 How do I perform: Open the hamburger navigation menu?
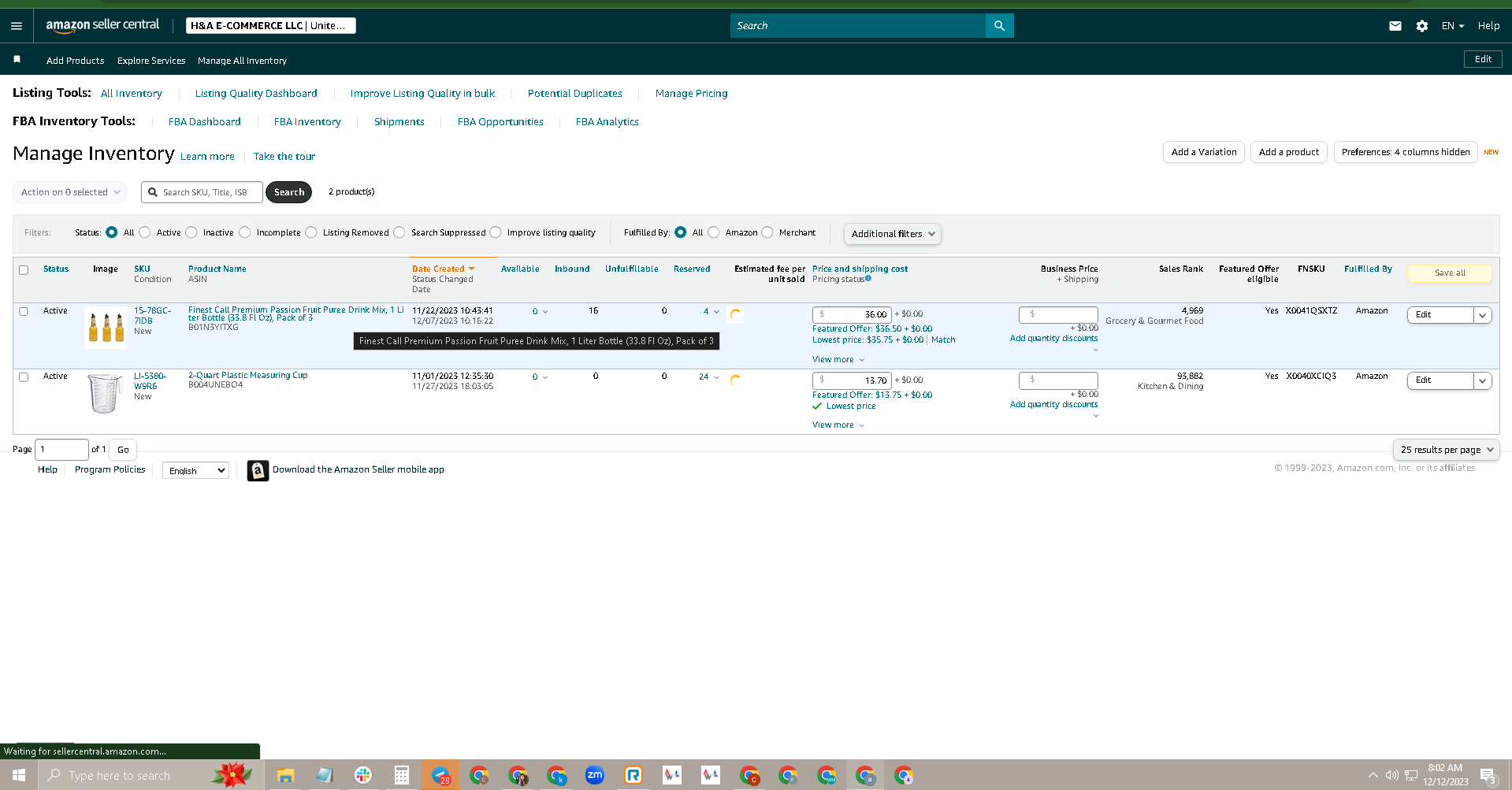(17, 26)
